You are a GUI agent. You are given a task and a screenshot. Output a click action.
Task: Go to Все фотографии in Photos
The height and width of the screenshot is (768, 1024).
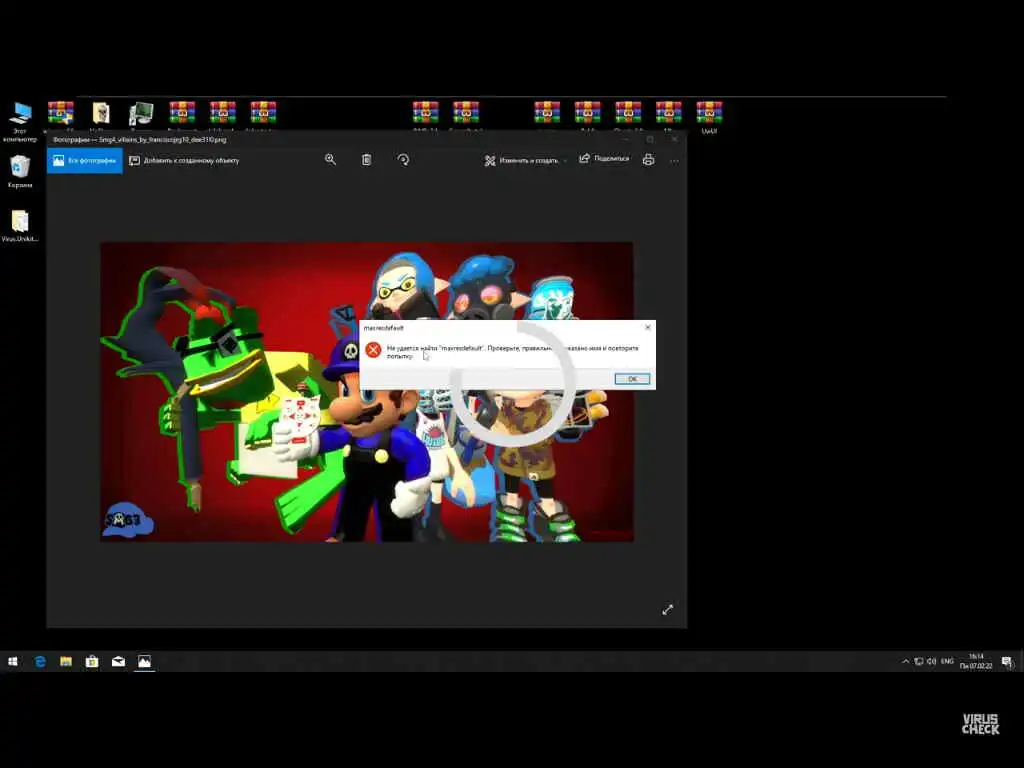(x=84, y=161)
